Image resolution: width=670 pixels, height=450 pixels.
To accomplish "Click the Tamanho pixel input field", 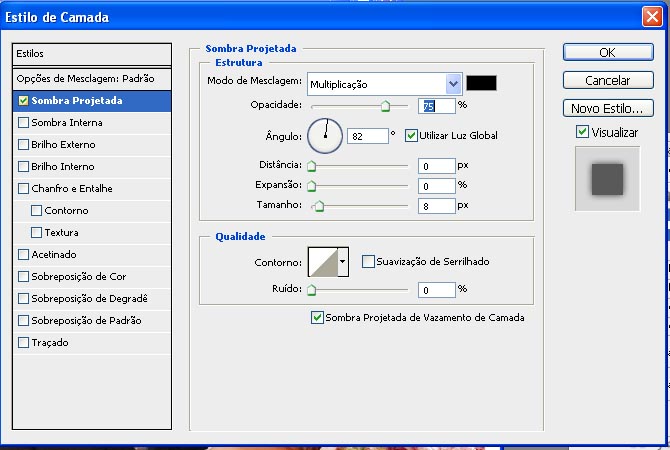I will coord(436,206).
